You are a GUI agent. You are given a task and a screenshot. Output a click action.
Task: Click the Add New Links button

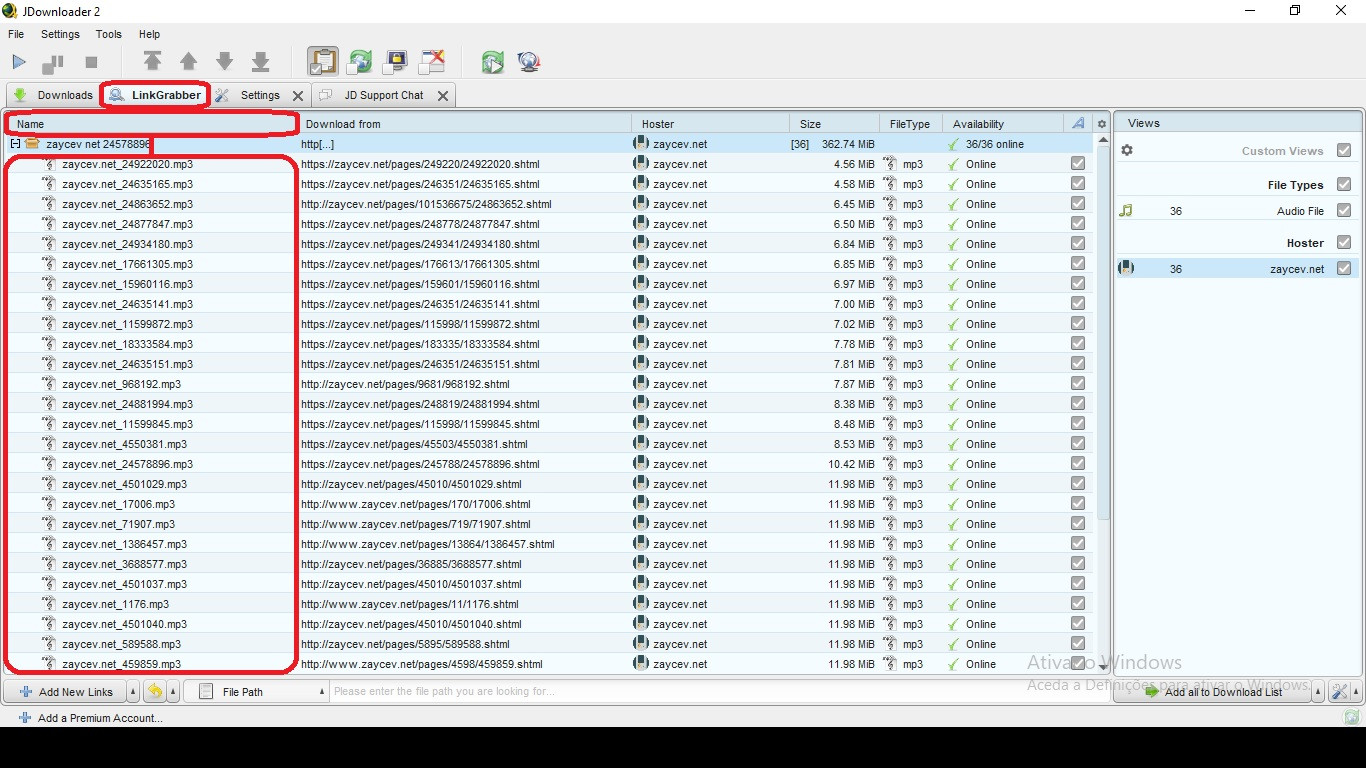65,691
